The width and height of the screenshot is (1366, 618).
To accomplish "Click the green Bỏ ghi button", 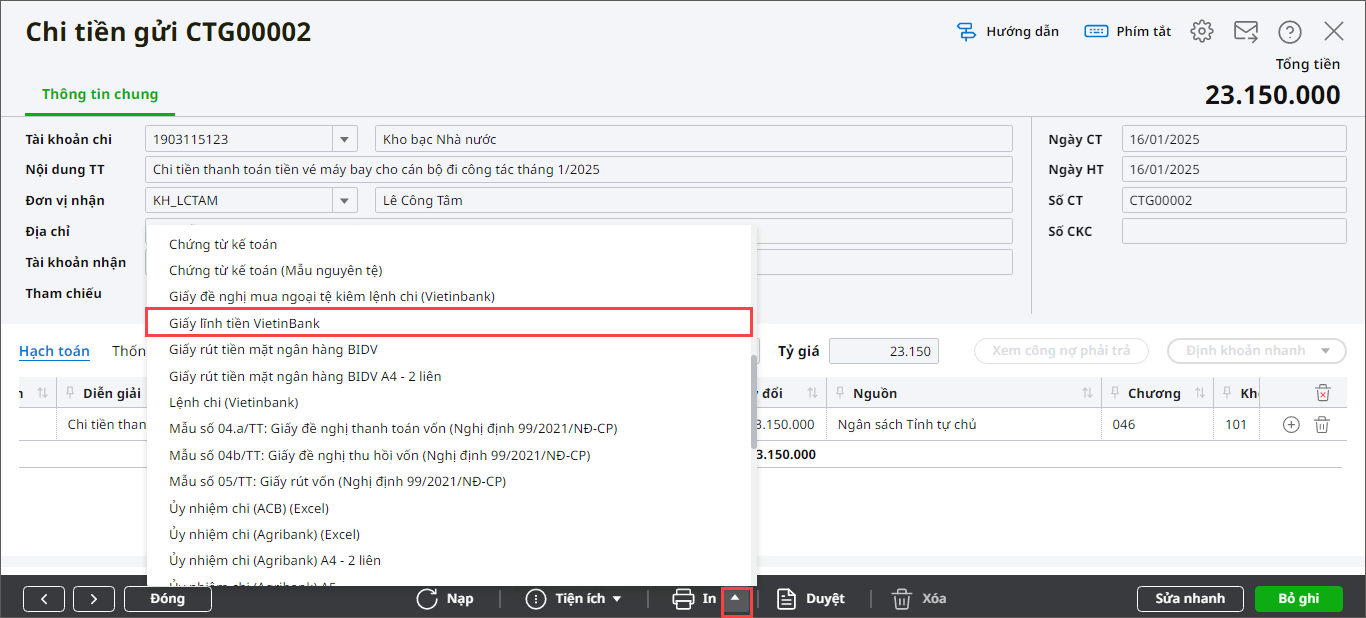I will 1298,599.
